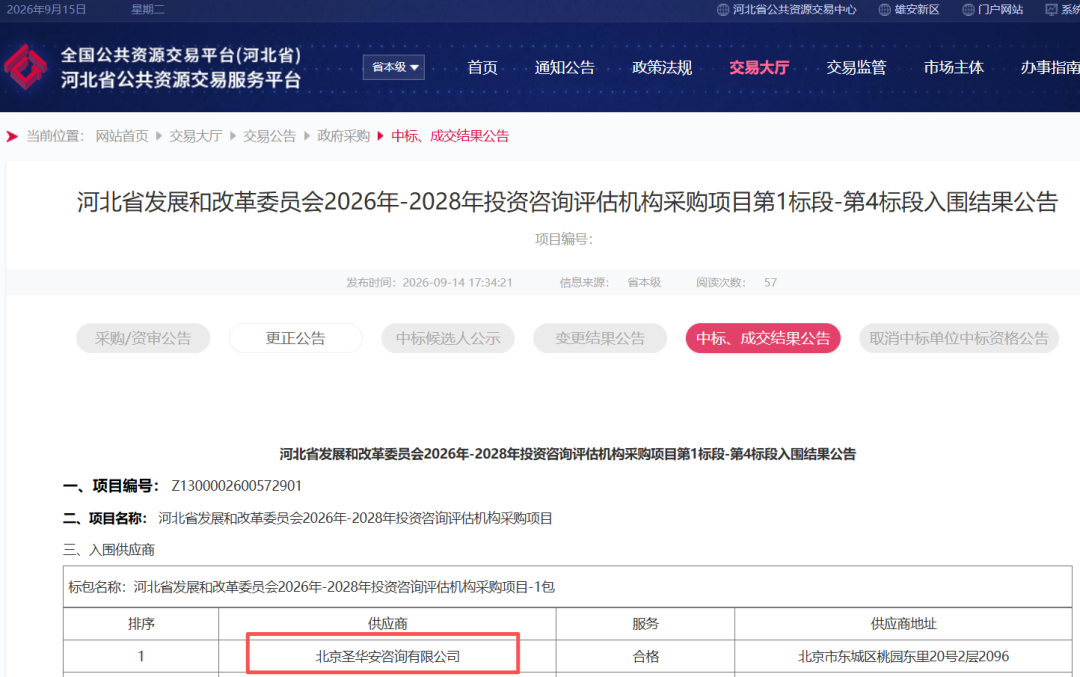Image resolution: width=1080 pixels, height=677 pixels.
Task: Open 门户网站 top link
Action: (1000, 10)
